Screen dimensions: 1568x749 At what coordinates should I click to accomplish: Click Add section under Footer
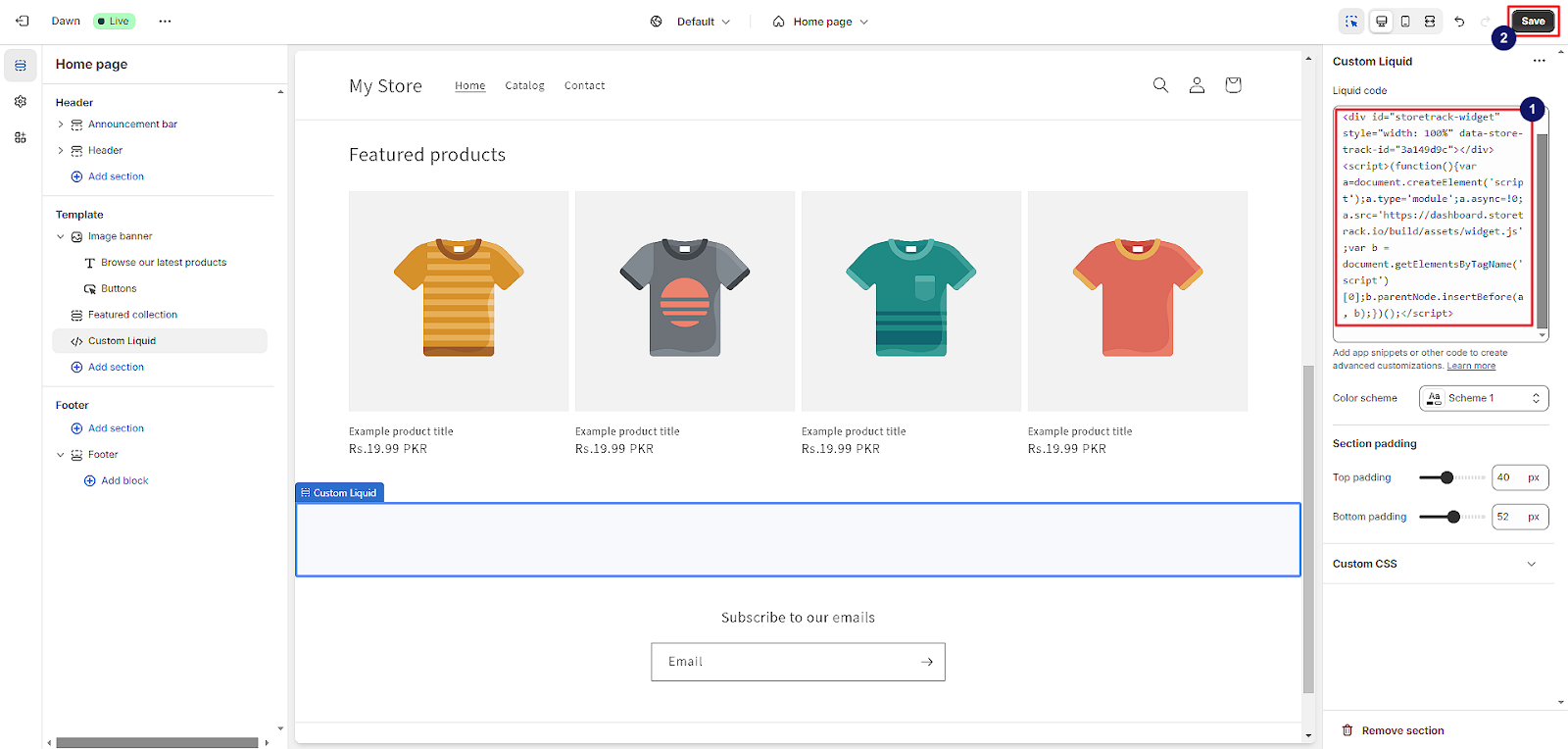[x=108, y=428]
